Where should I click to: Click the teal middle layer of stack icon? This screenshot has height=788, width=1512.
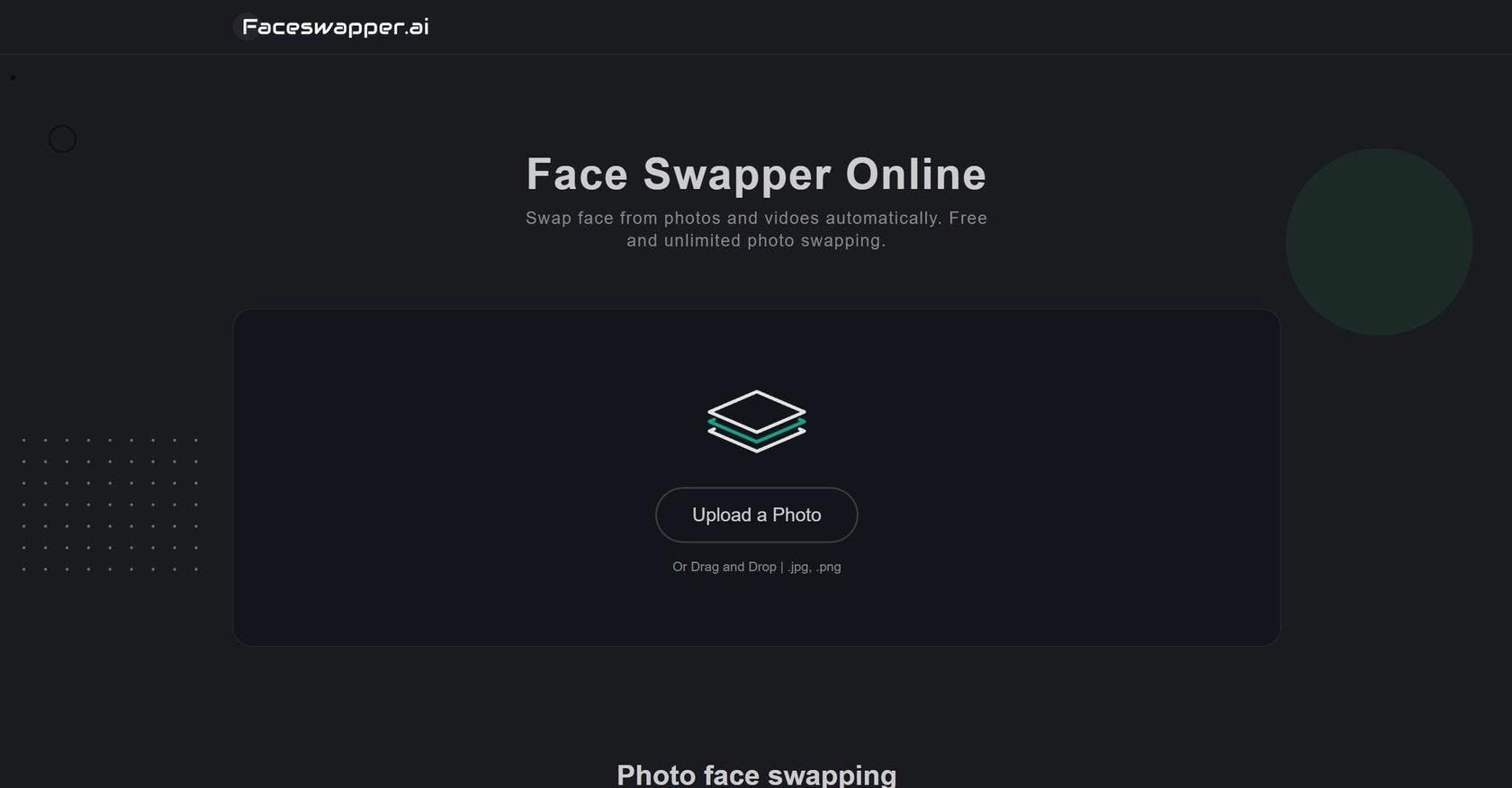click(756, 431)
